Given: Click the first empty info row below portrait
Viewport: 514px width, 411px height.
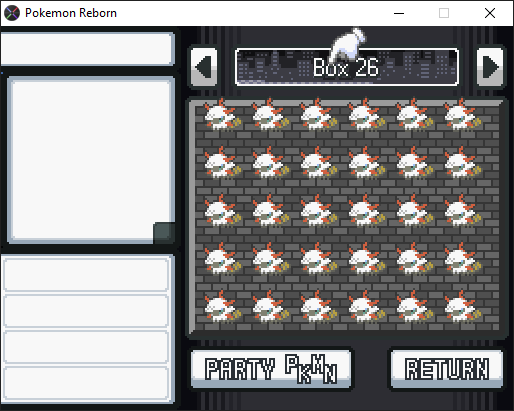Looking at the screenshot, I should pos(87,274).
